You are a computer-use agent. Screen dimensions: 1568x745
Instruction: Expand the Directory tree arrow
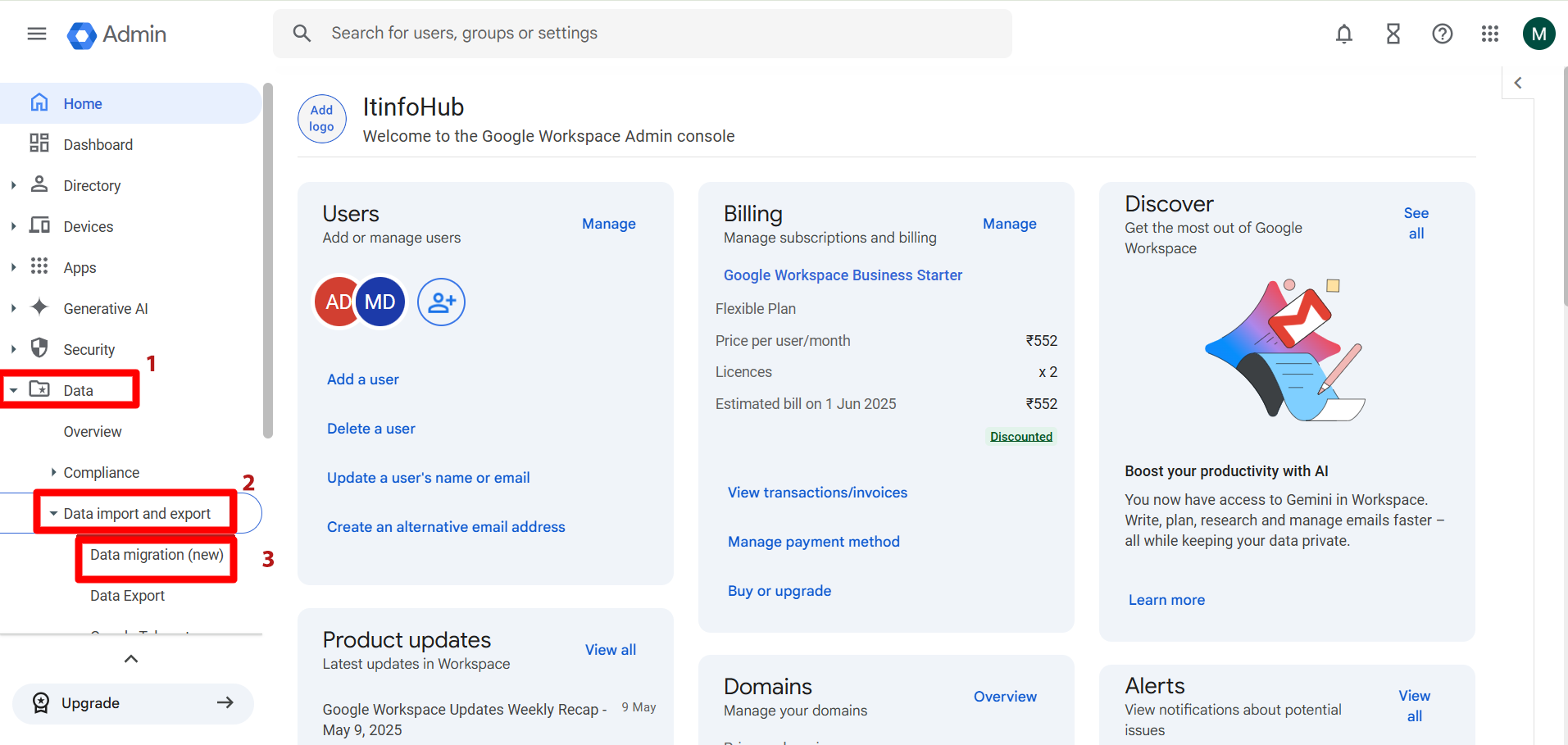coord(13,186)
